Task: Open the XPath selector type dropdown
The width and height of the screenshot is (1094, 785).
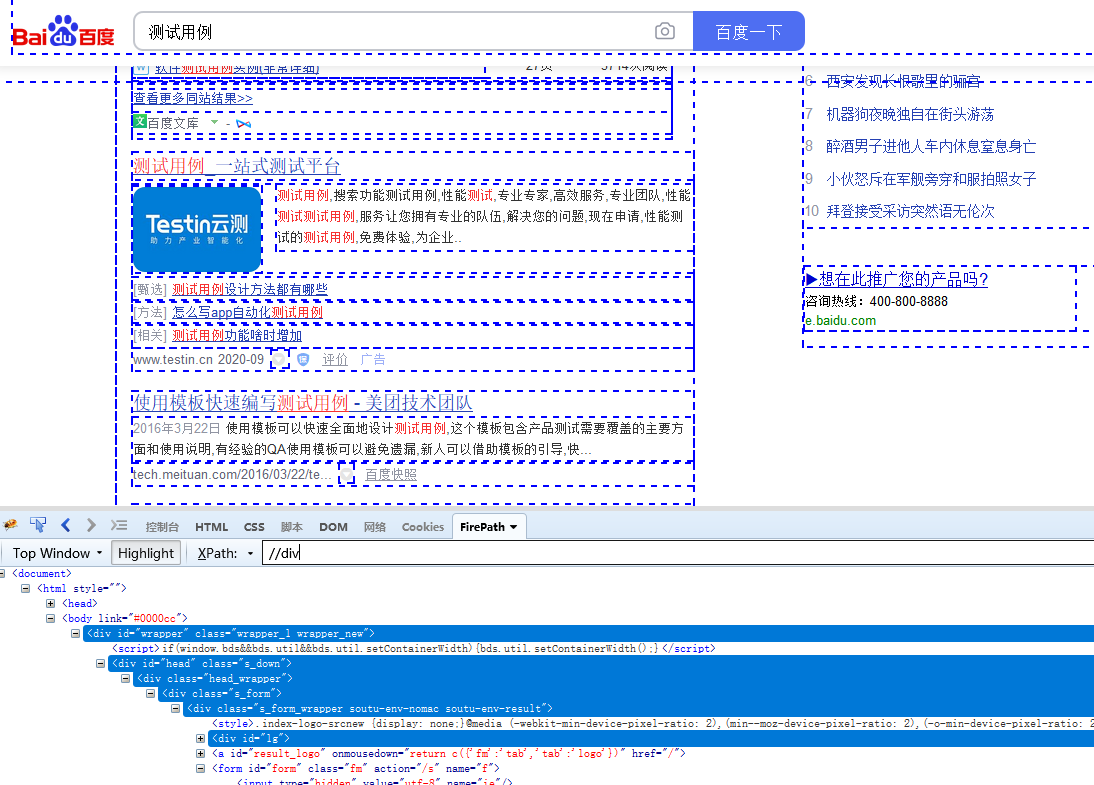Action: point(250,553)
